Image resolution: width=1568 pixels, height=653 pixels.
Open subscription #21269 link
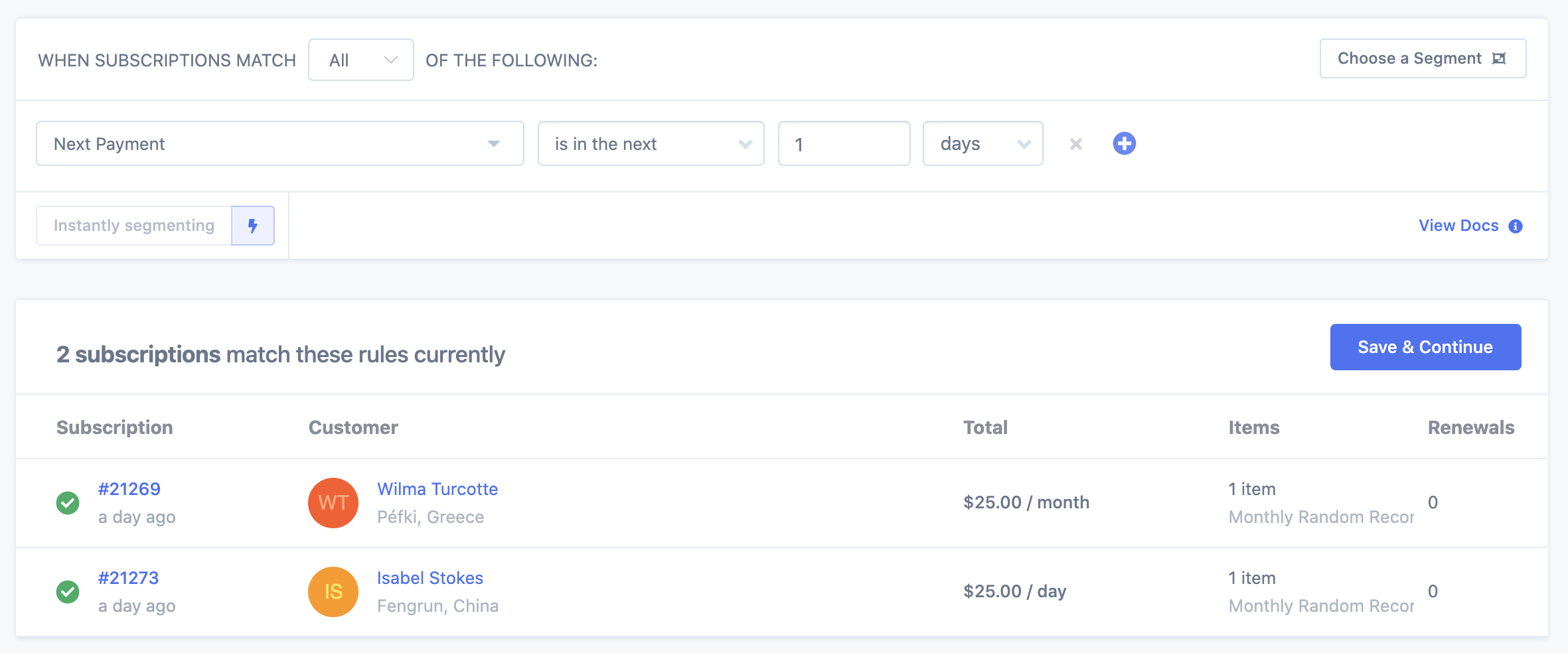coord(129,489)
